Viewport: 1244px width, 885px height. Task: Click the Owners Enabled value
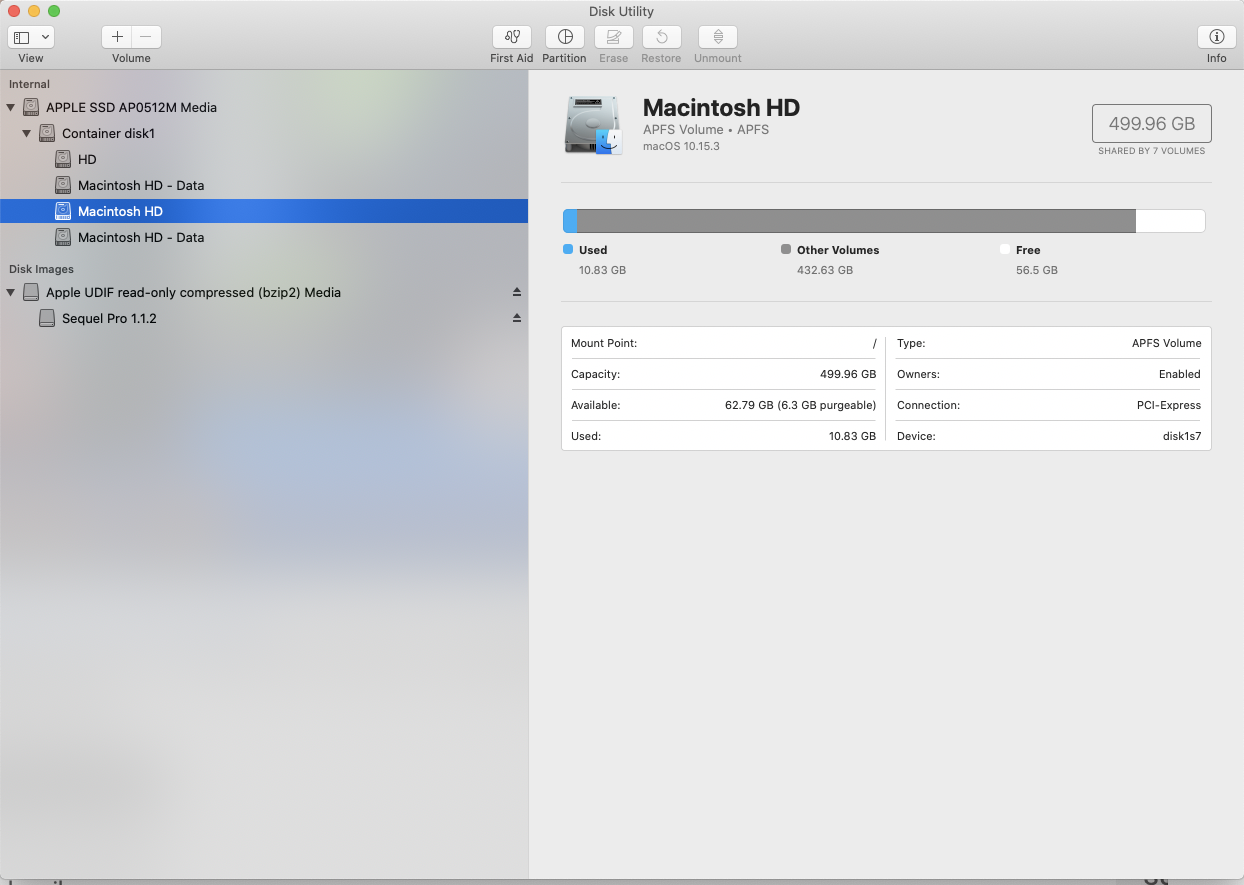(1179, 374)
